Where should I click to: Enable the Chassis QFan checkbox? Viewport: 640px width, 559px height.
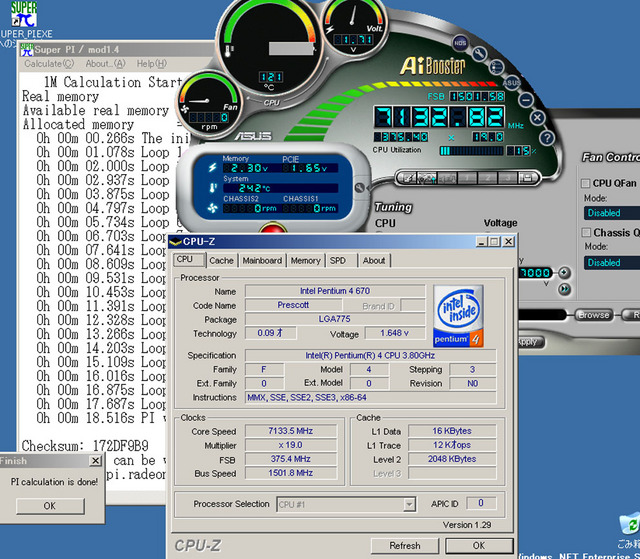point(586,233)
